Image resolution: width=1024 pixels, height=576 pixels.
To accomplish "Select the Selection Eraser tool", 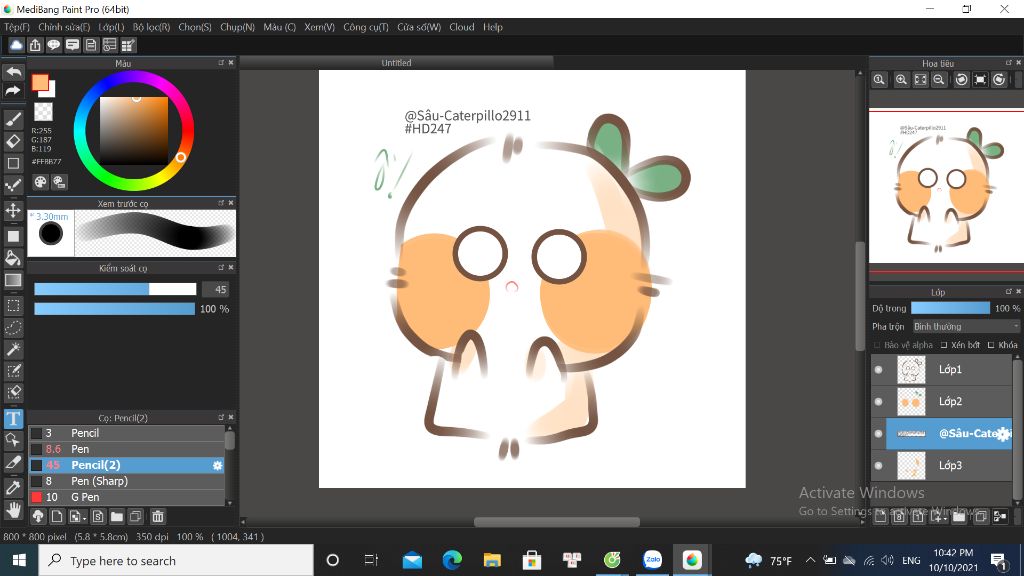I will point(13,393).
